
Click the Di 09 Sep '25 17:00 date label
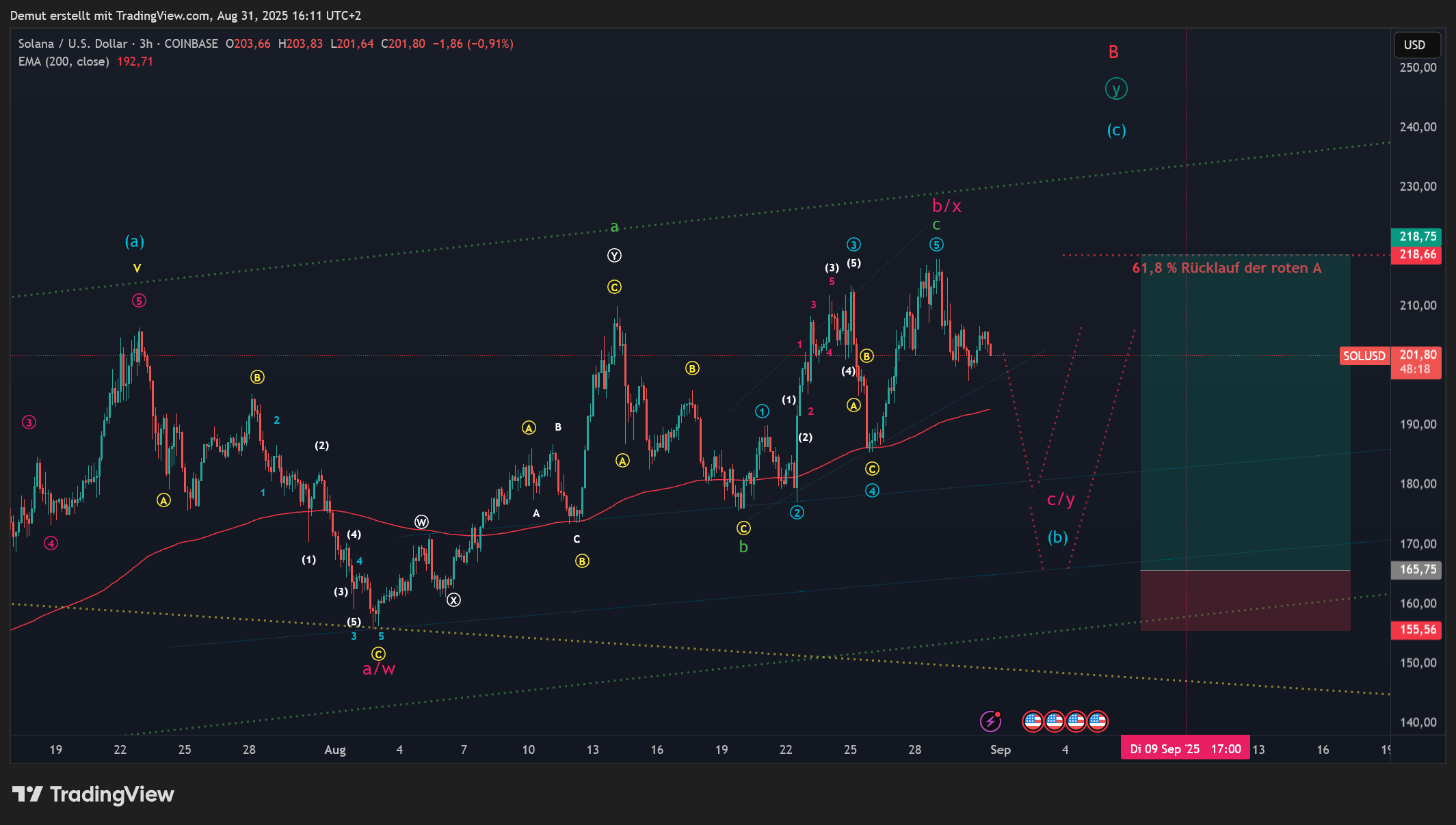1184,749
